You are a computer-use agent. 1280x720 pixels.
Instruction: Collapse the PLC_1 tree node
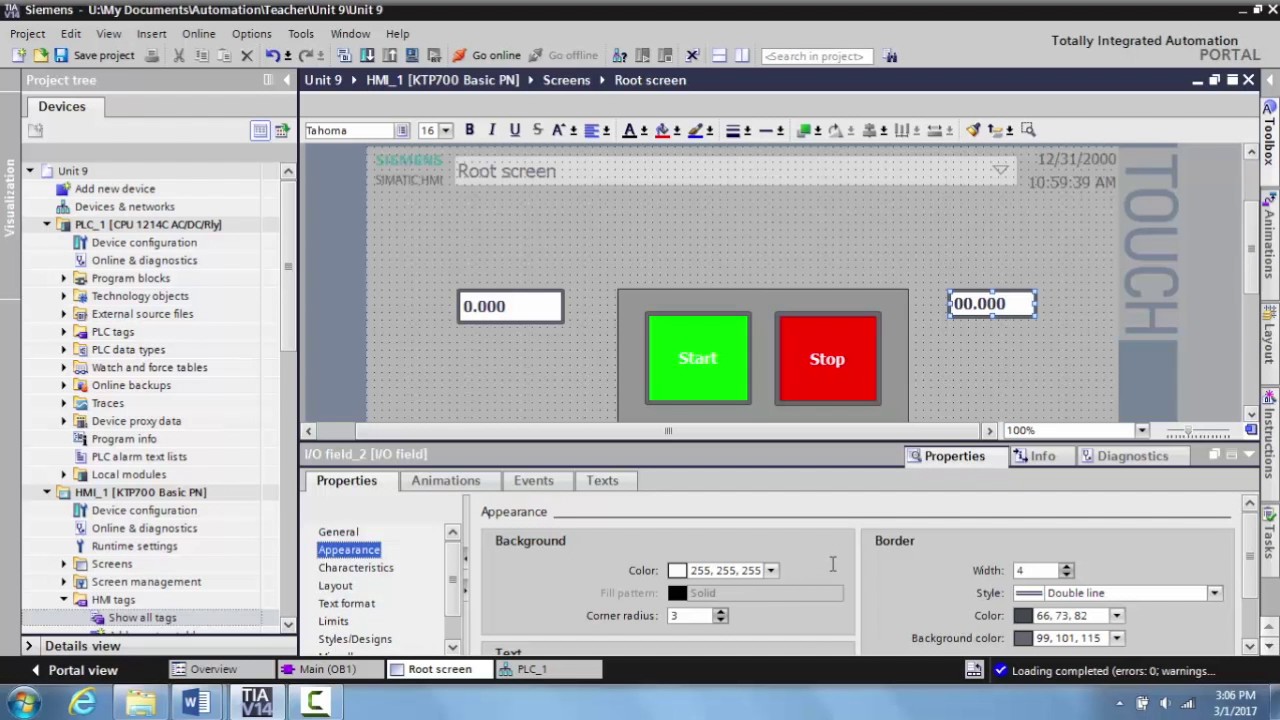[47, 225]
